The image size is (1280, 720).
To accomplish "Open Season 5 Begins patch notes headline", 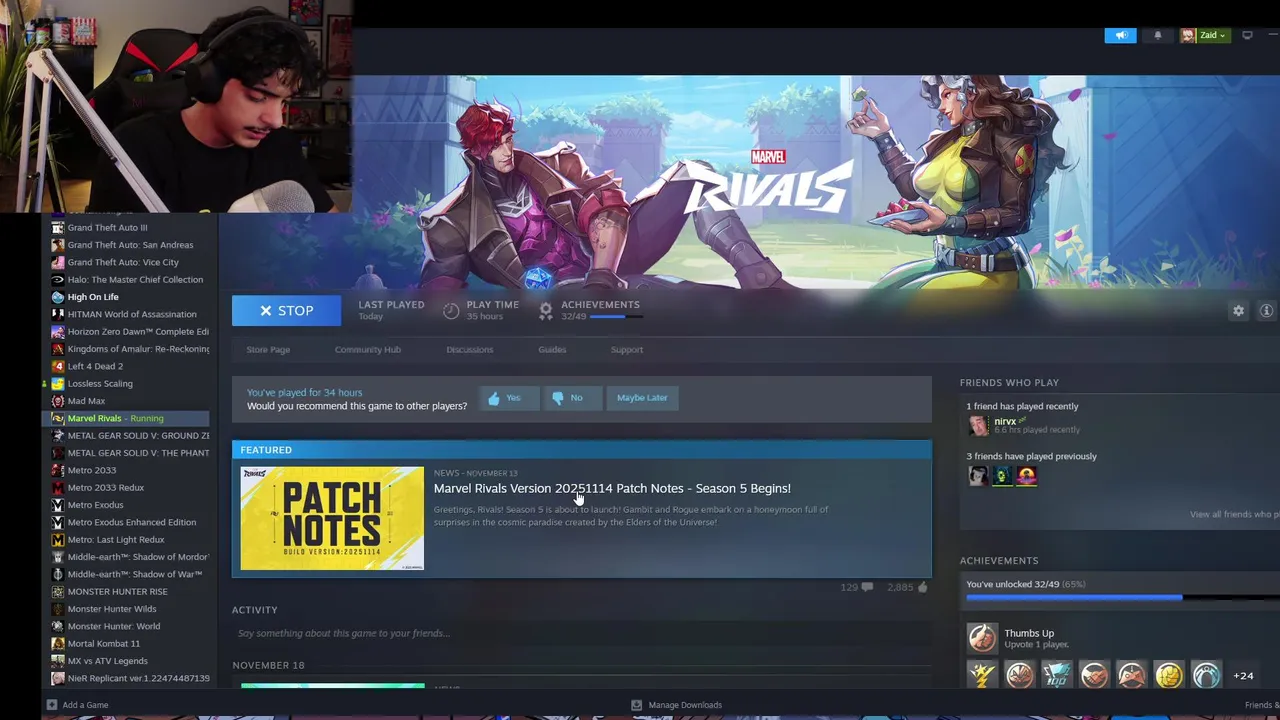I will pyautogui.click(x=612, y=488).
